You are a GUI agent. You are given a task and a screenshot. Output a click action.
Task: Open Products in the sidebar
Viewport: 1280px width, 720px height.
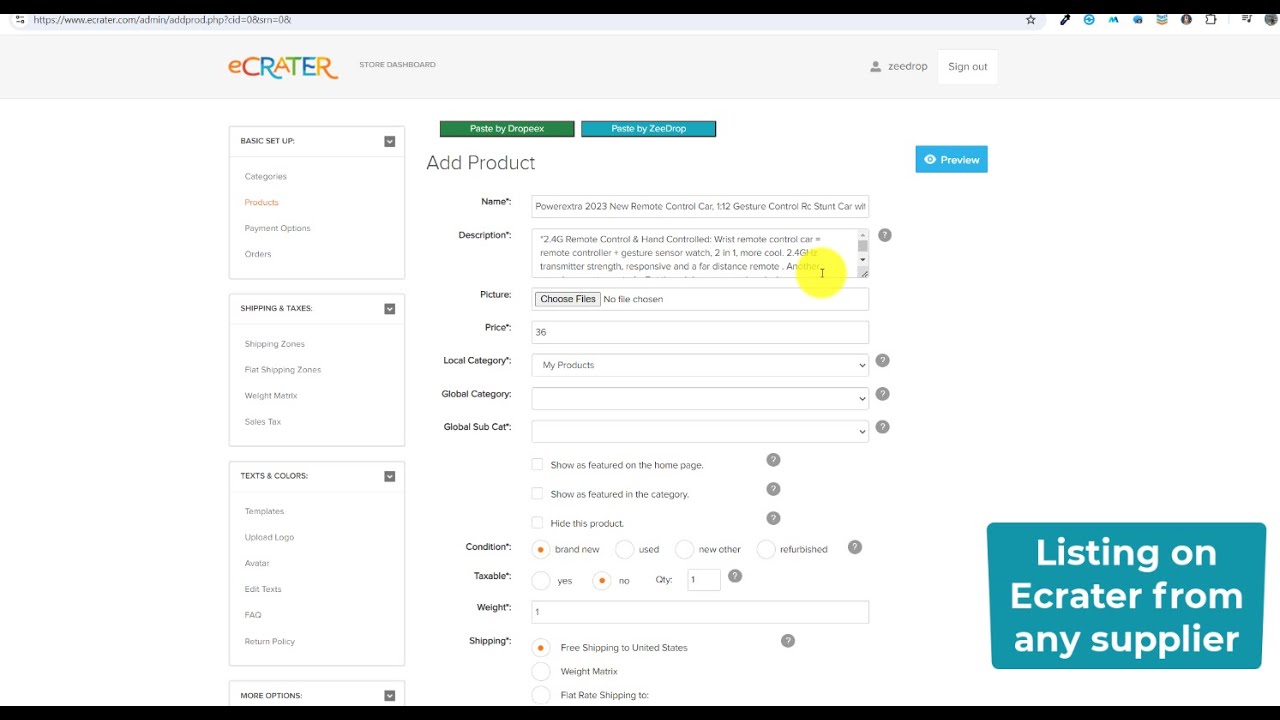pos(261,202)
